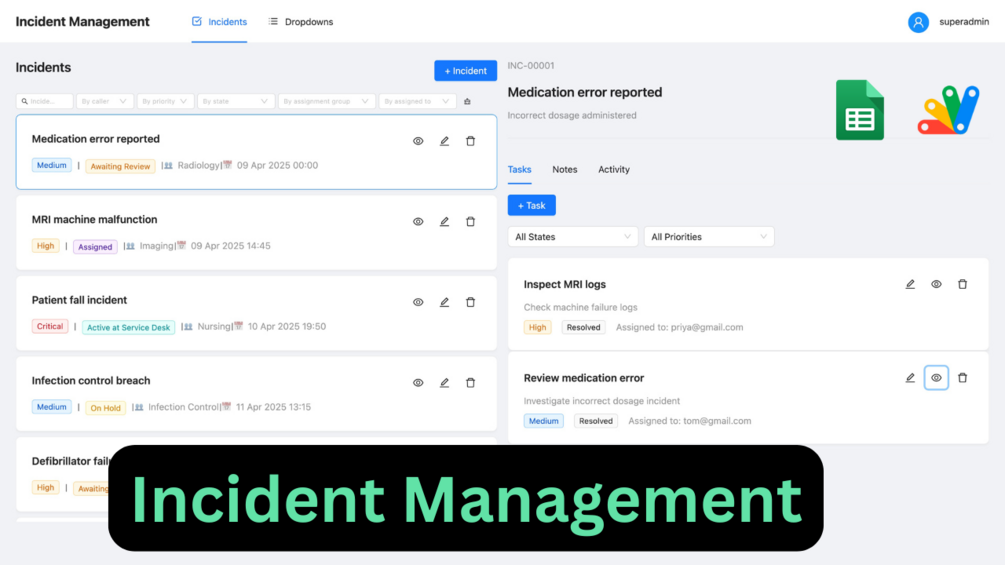1005x565 pixels.
Task: View the Medication error reported incident
Action: pos(418,141)
